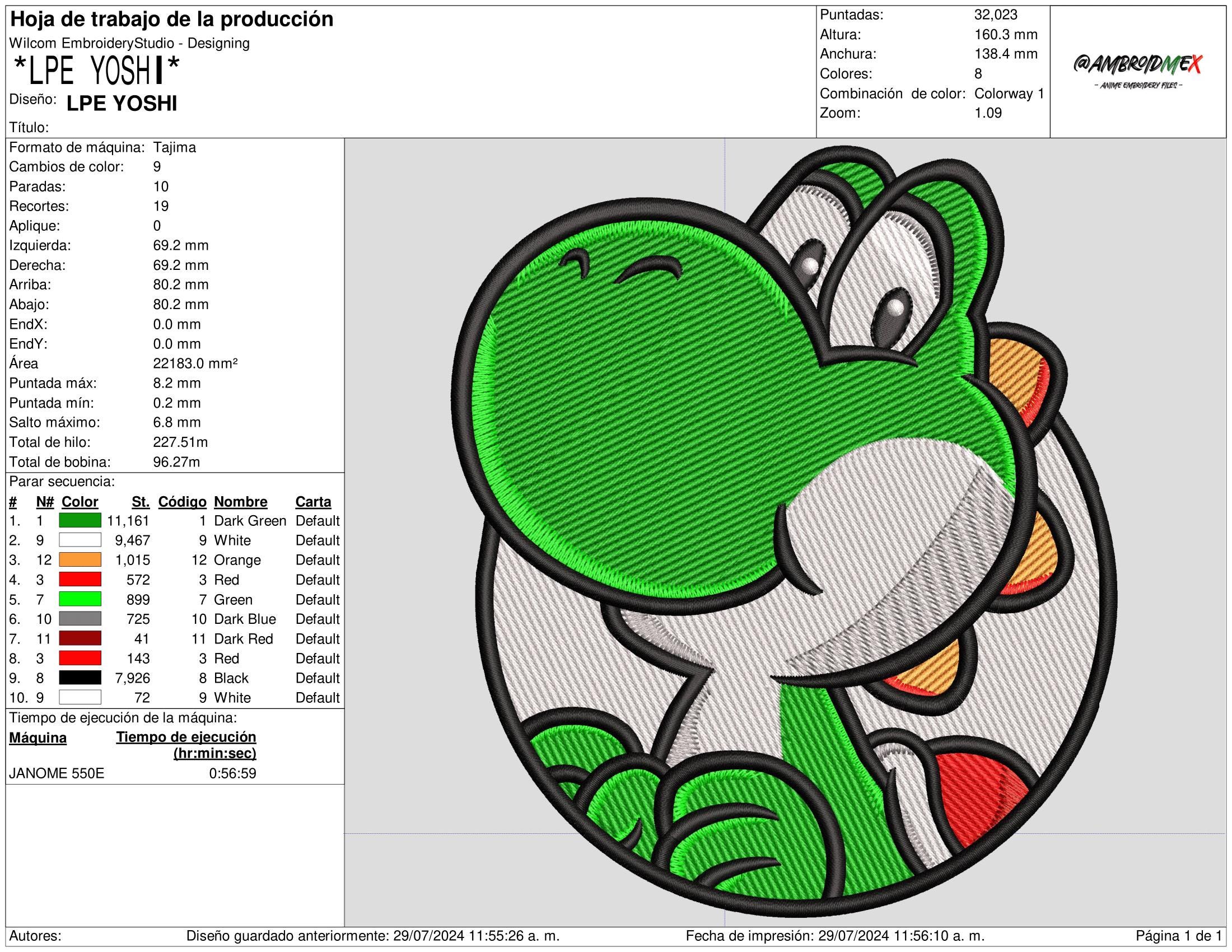
Task: Open the Carta Default chart selector
Action: click(x=318, y=521)
